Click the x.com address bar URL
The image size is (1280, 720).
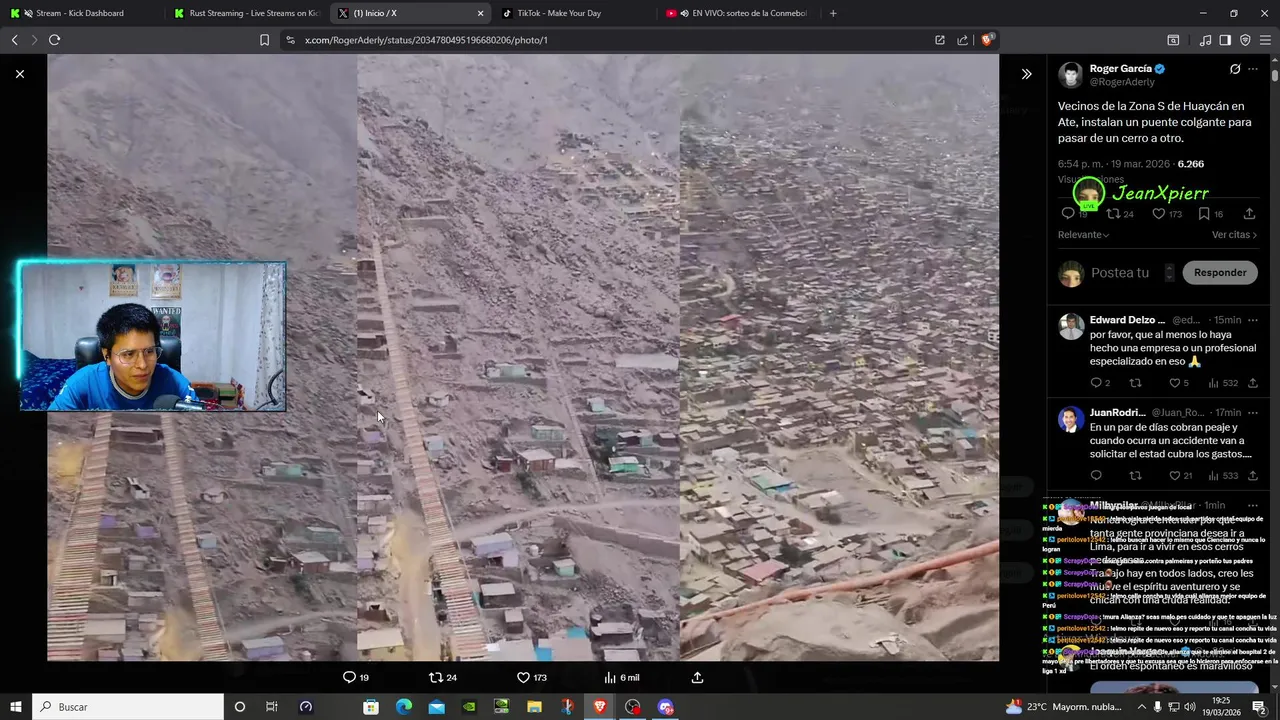(x=426, y=40)
